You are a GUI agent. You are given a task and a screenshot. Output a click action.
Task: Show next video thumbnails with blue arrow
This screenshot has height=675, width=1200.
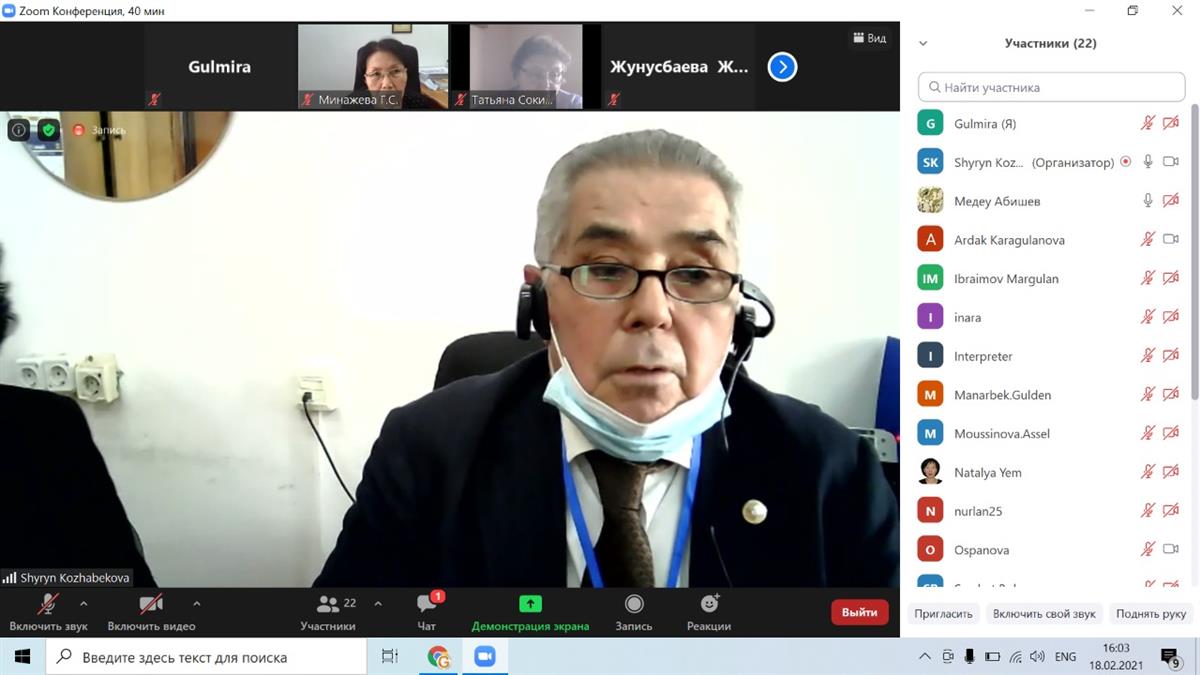[782, 67]
